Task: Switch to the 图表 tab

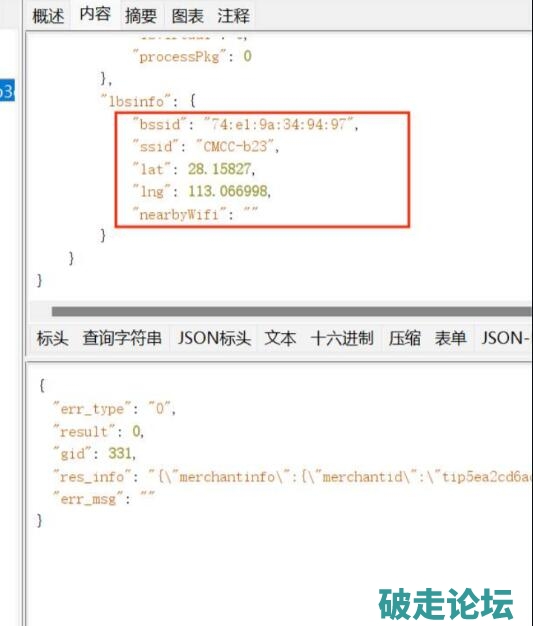Action: (x=188, y=16)
